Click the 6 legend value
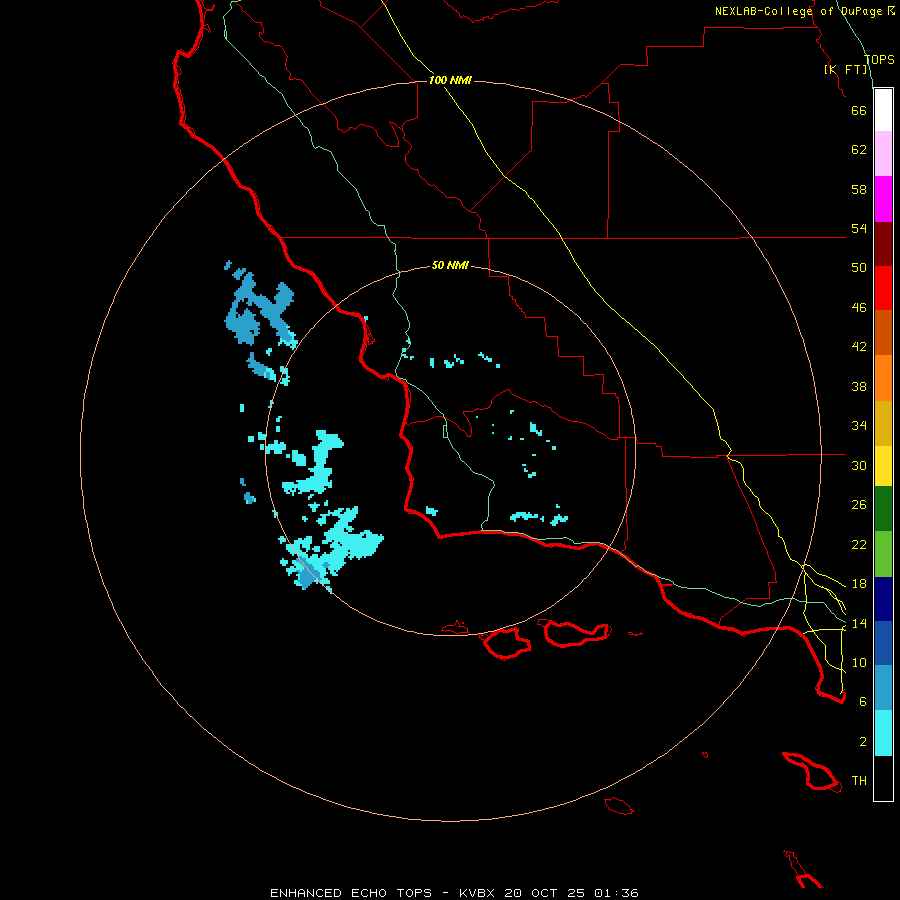This screenshot has height=900, width=900. (x=863, y=701)
